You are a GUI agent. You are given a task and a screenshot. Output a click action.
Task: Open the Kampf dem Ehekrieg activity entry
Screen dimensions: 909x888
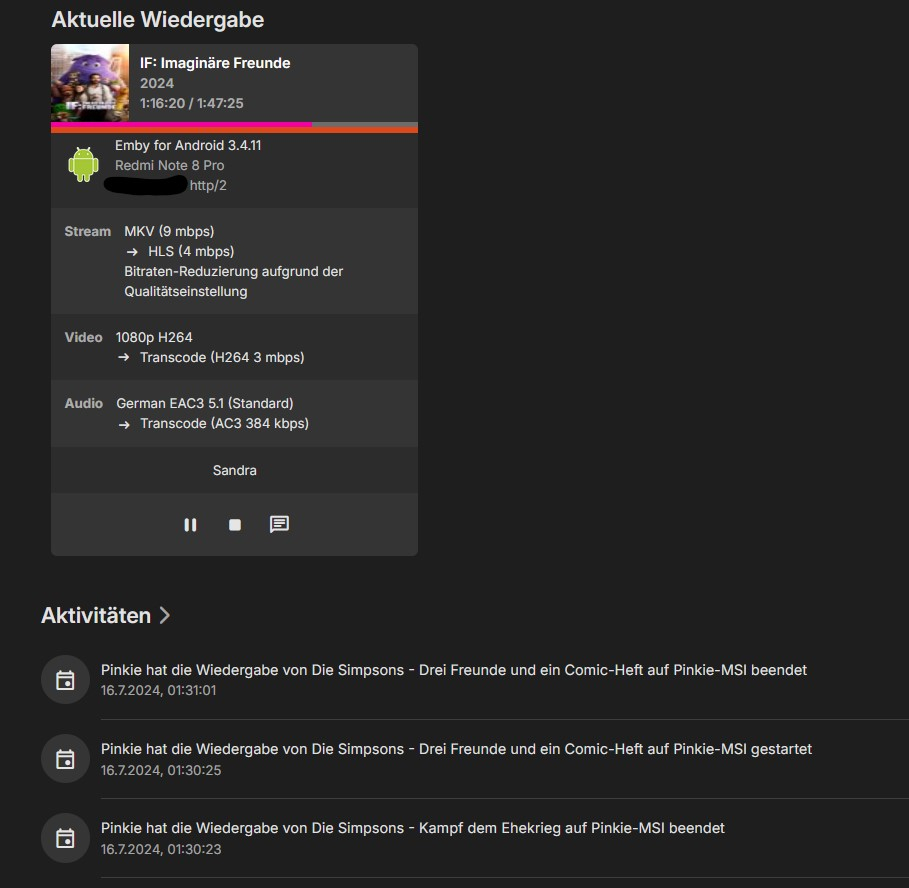pos(413,828)
